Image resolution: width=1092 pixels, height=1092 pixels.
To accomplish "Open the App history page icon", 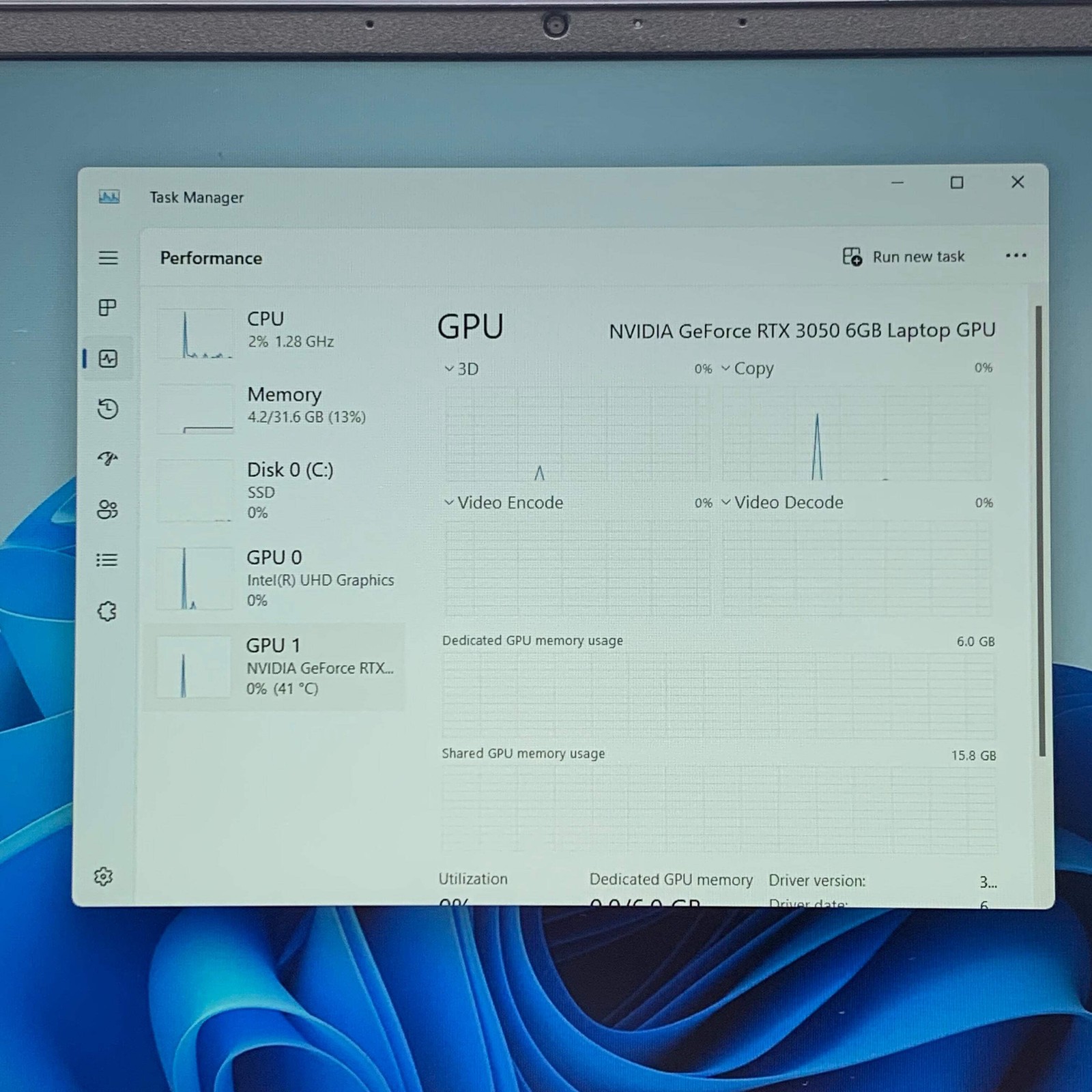I will coord(108,409).
